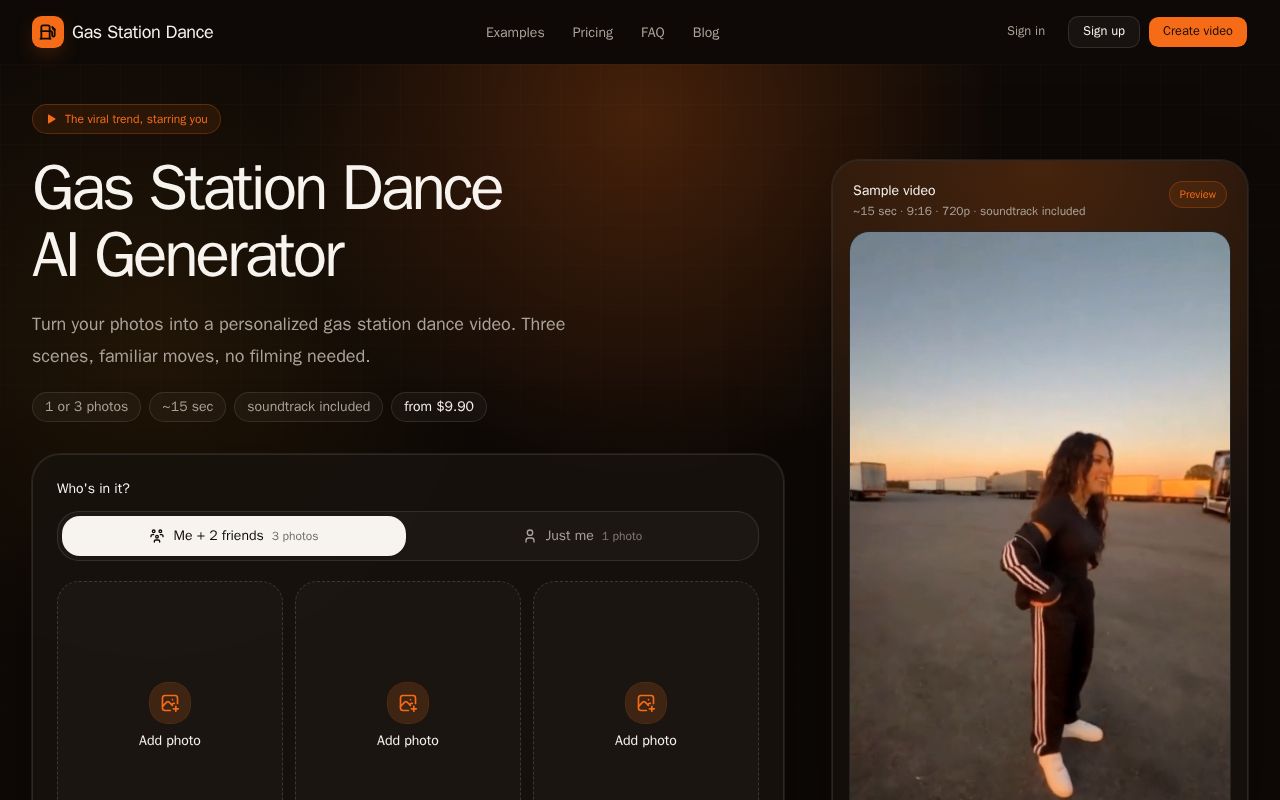Click the "9:16 · 720p" sample video details line
This screenshot has height=800, width=1280.
click(969, 211)
